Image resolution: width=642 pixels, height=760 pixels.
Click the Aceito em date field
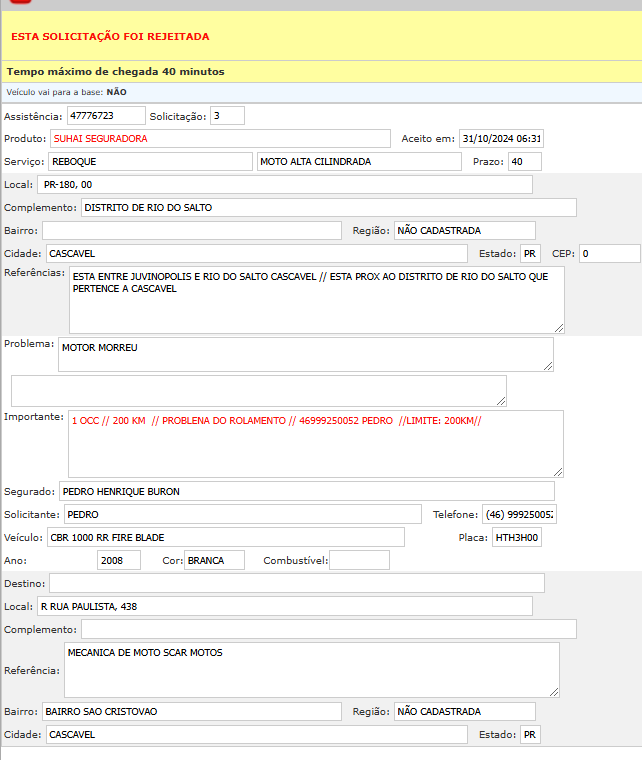coord(501,139)
